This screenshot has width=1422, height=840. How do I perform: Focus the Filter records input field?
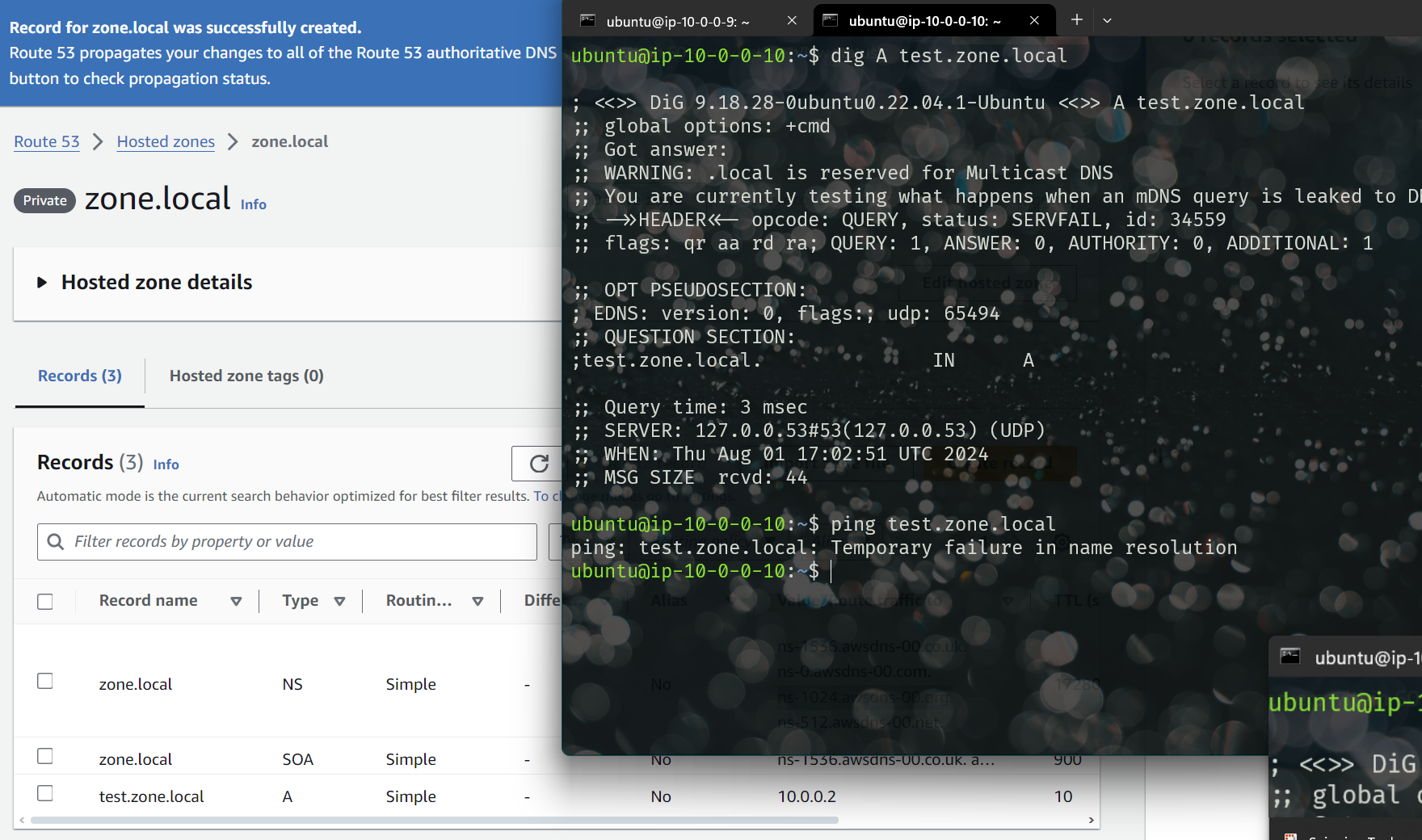tap(299, 542)
